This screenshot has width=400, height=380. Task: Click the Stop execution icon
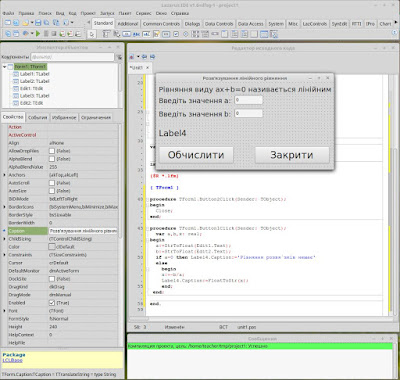tap(54, 34)
